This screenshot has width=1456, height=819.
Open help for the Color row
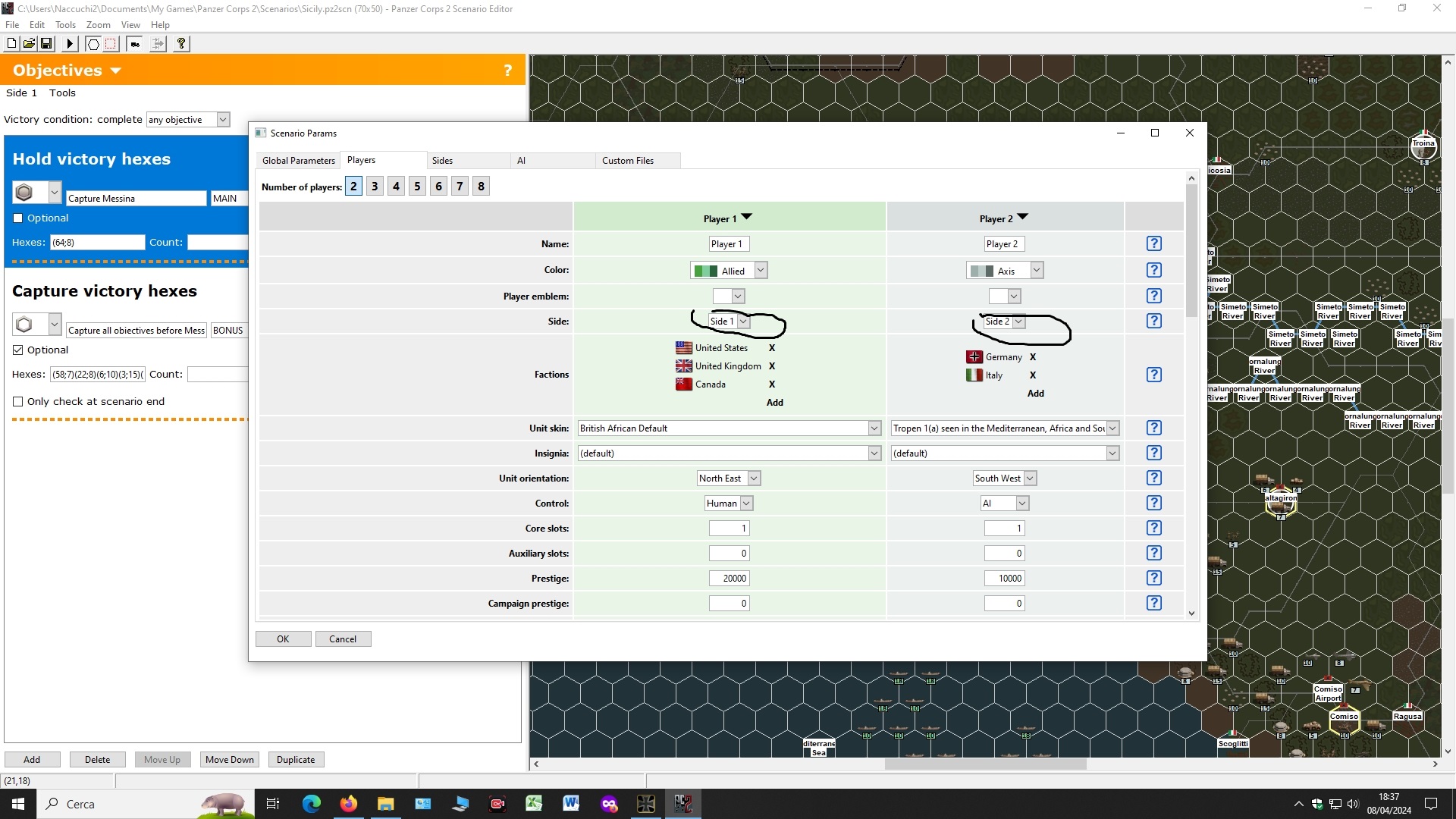(1153, 270)
